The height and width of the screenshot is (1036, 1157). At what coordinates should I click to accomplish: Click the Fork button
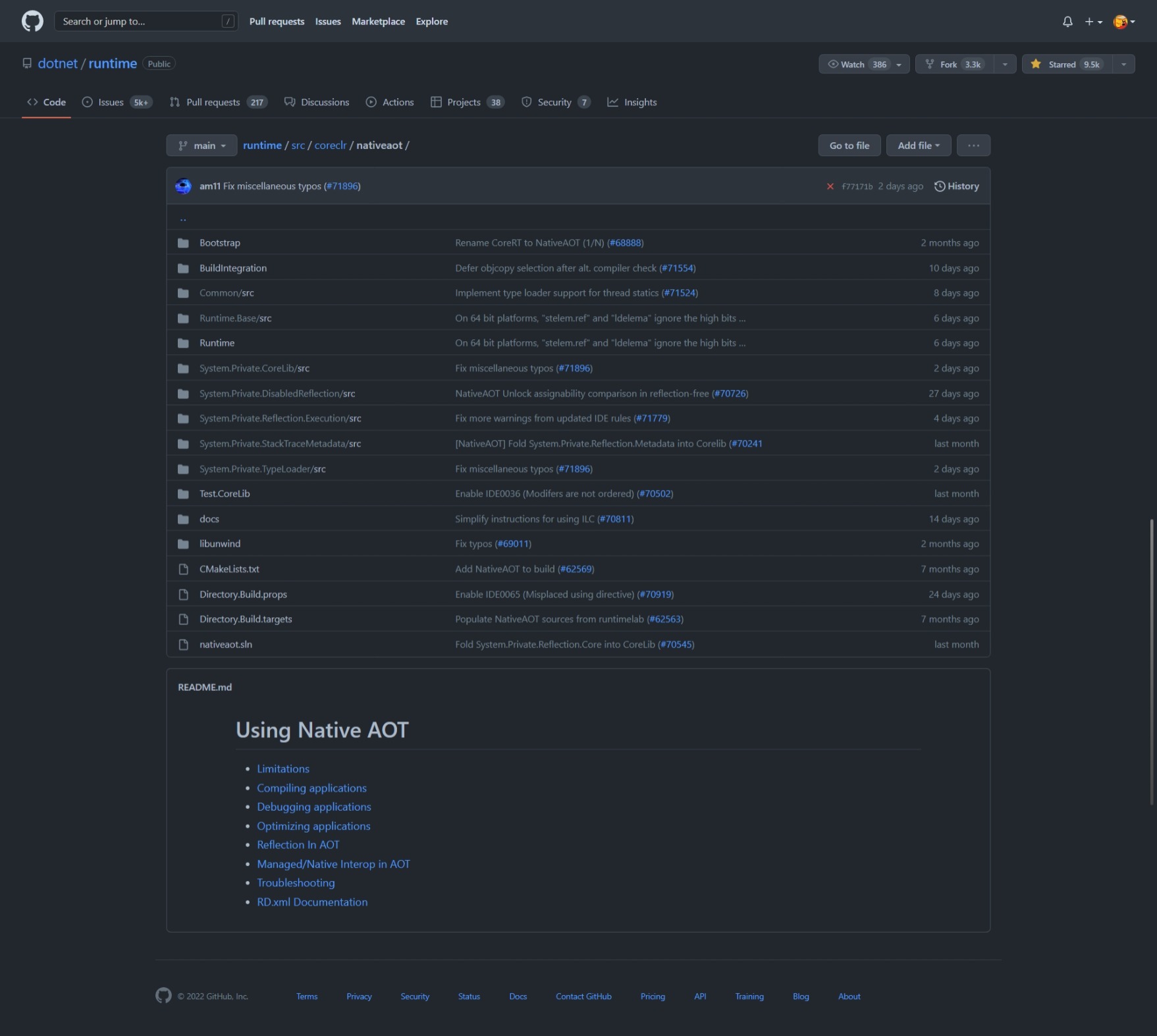pyautogui.click(x=954, y=64)
